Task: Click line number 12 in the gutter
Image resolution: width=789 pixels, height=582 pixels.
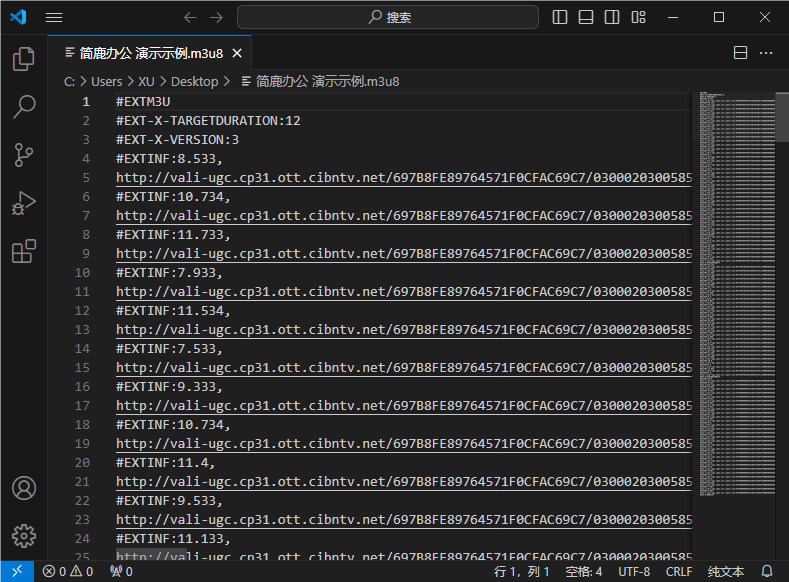Action: coord(82,310)
